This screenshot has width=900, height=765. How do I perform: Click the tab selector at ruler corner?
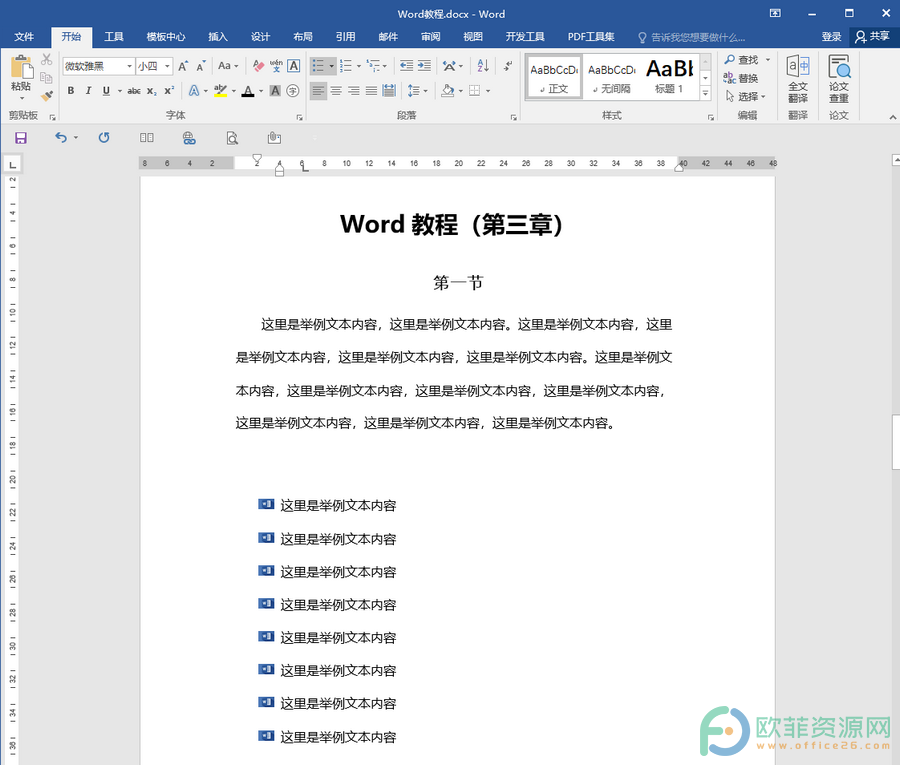pos(12,165)
